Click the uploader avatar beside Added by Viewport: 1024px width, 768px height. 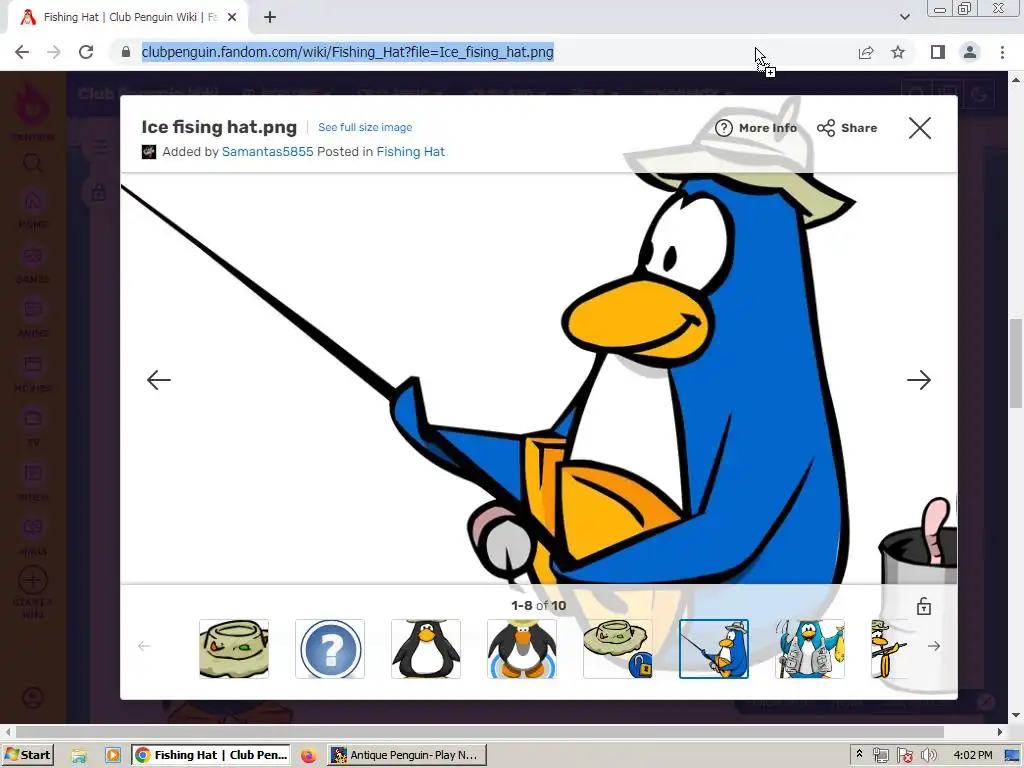pos(149,152)
